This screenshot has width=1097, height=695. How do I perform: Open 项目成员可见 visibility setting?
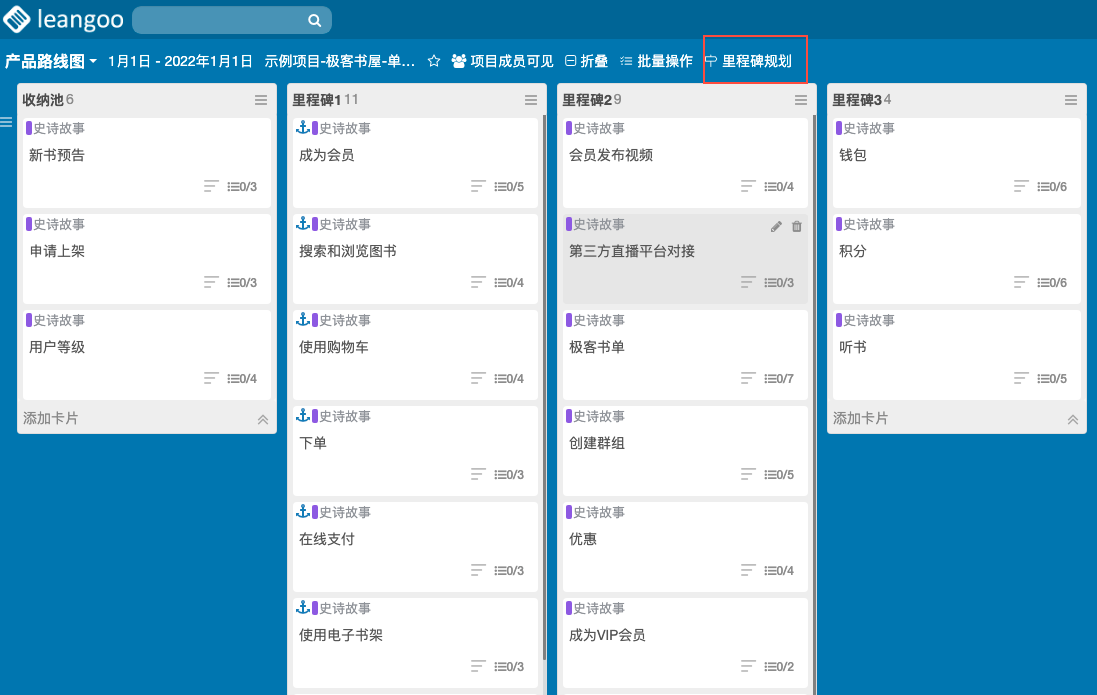click(x=502, y=61)
